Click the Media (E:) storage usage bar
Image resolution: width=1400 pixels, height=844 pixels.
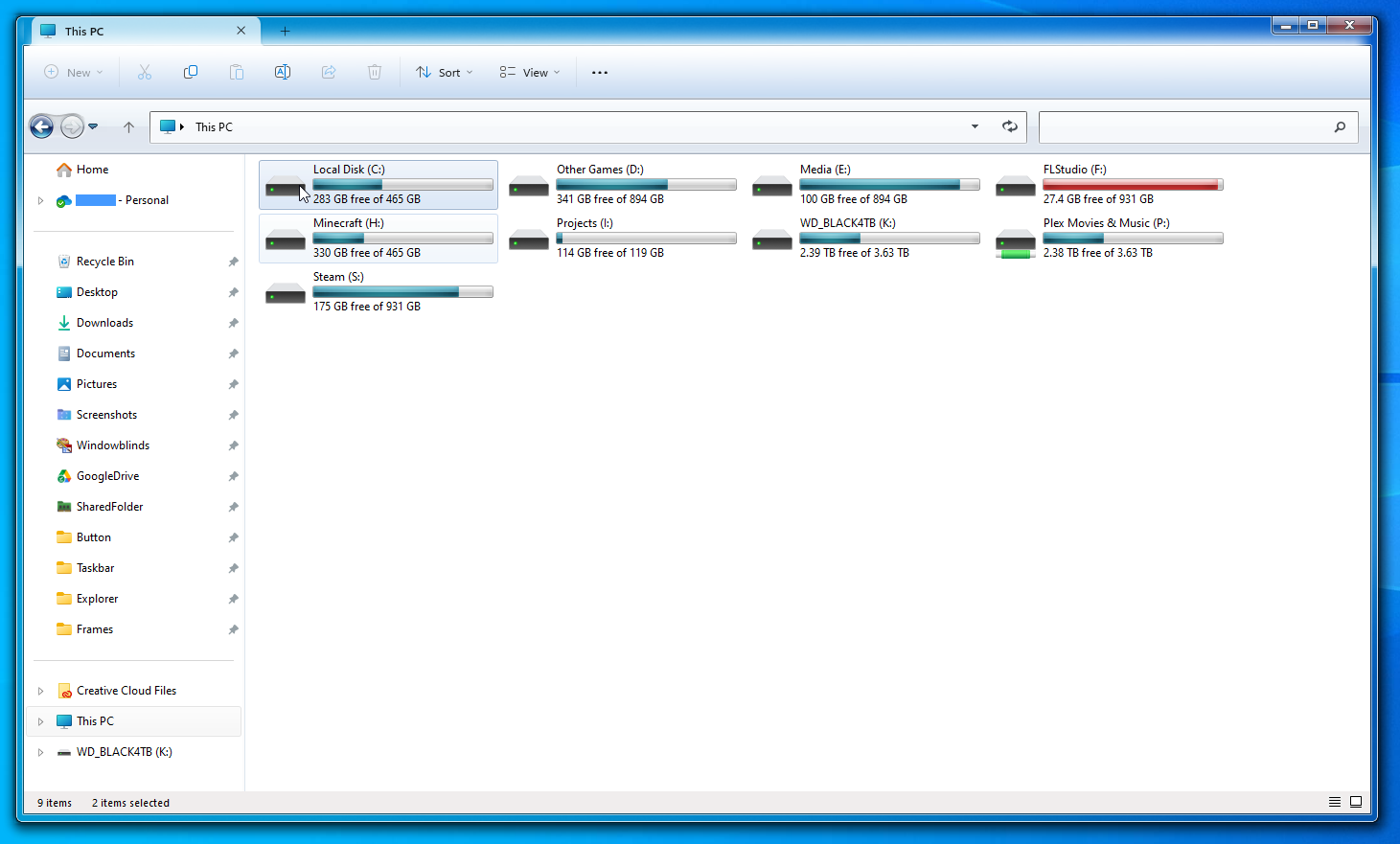coord(889,185)
